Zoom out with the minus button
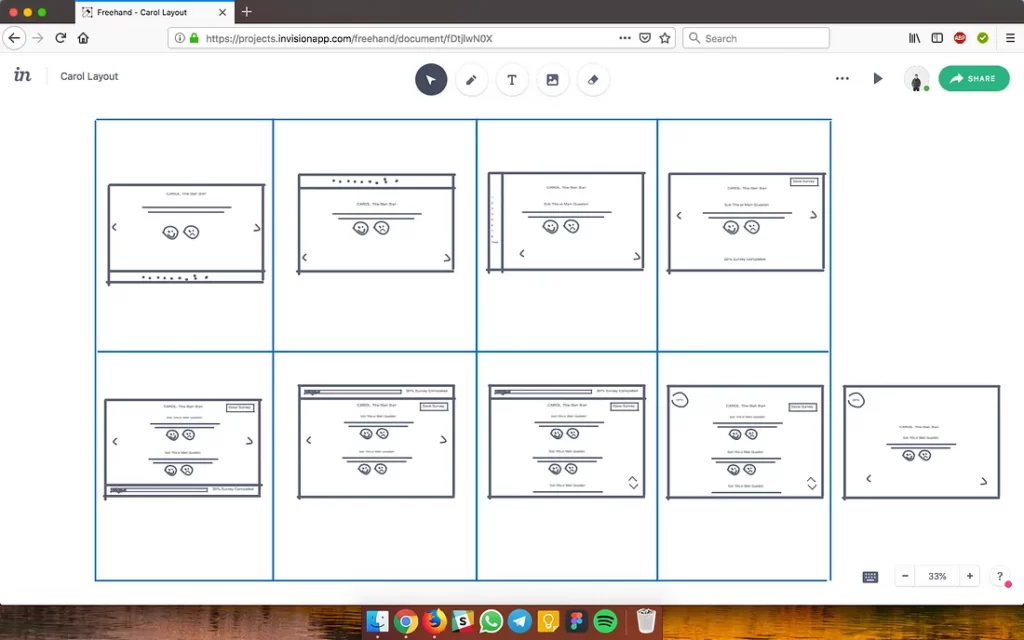Screen dimensions: 1024x640 coord(905,577)
